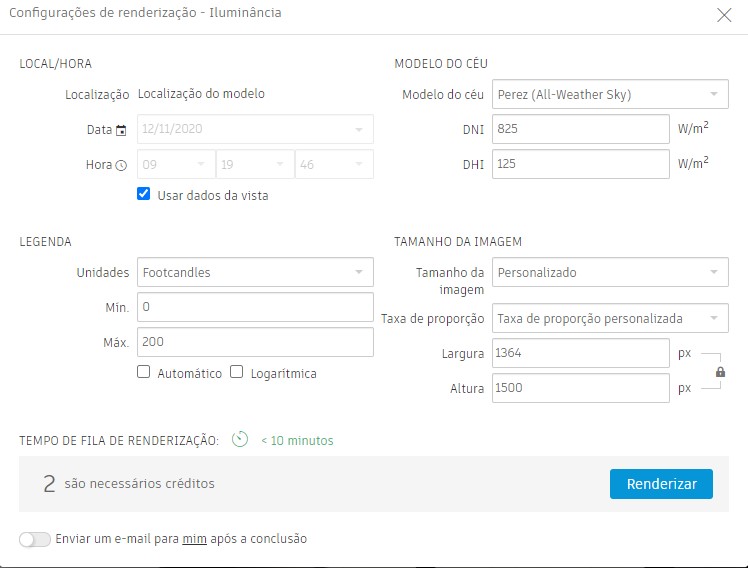Click the DHI input field
The width and height of the screenshot is (748, 568).
click(579, 164)
